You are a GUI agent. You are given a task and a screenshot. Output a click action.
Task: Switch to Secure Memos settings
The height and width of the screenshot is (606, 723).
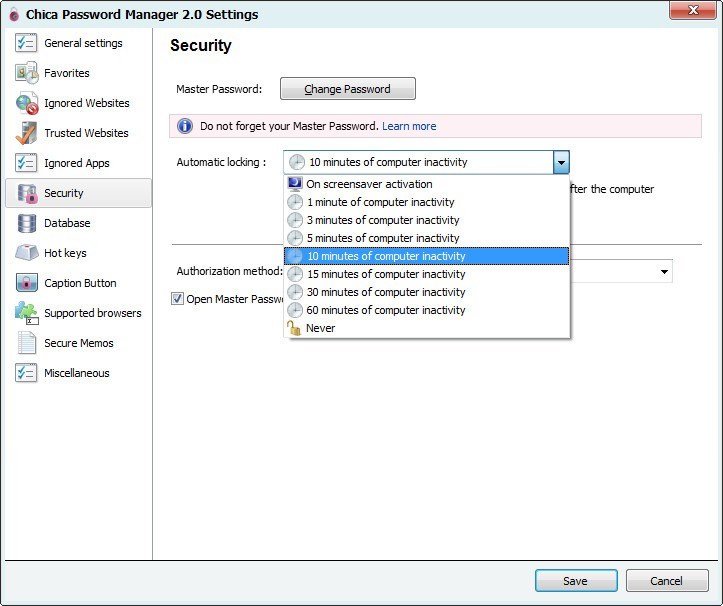(x=79, y=343)
